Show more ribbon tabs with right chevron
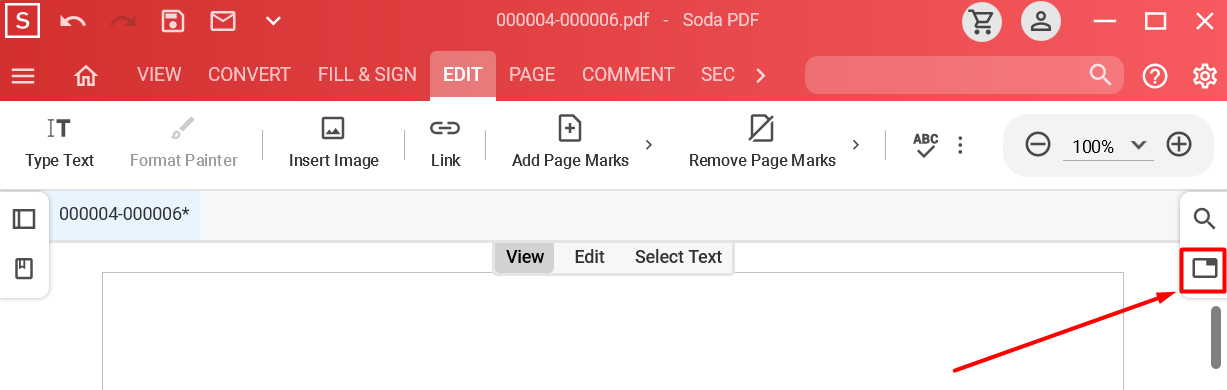This screenshot has width=1227, height=390. coord(761,75)
